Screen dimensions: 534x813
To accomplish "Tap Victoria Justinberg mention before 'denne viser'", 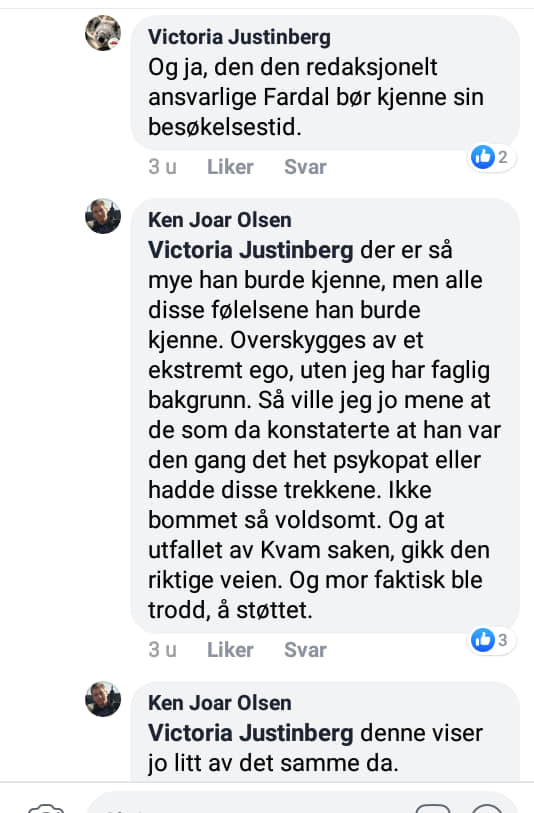I will click(251, 734).
